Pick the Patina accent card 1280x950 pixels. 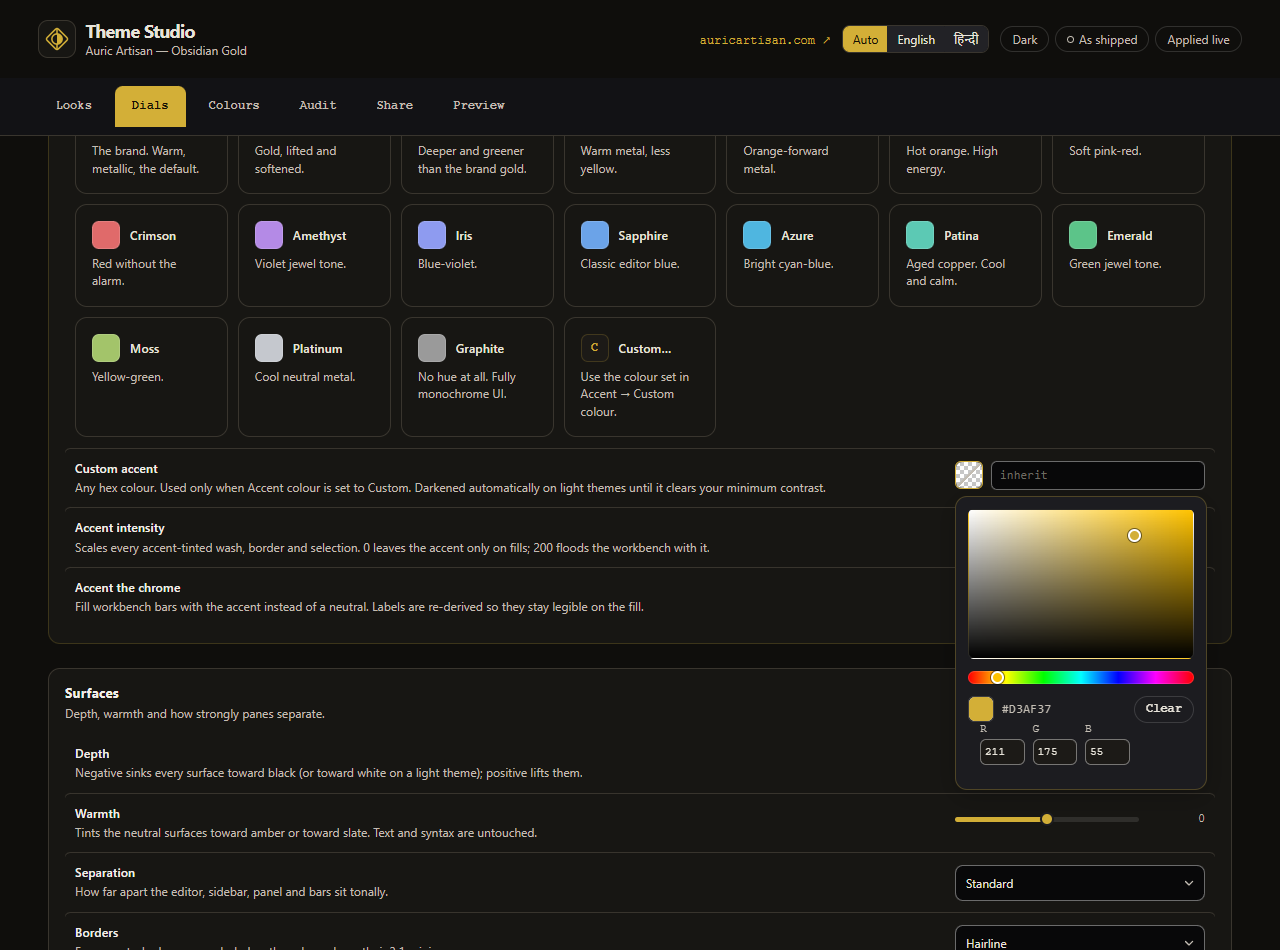[x=965, y=255]
